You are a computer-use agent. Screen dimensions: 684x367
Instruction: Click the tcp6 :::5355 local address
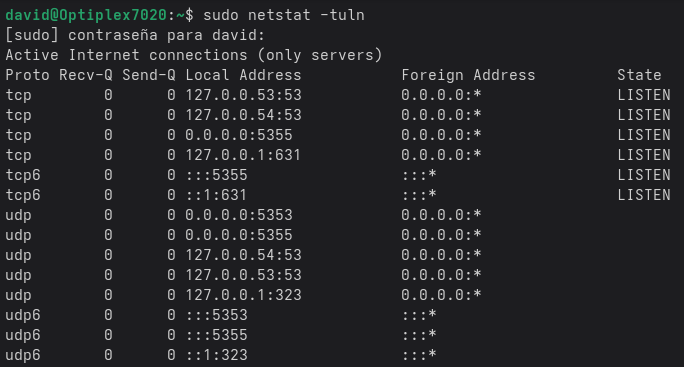pos(216,175)
